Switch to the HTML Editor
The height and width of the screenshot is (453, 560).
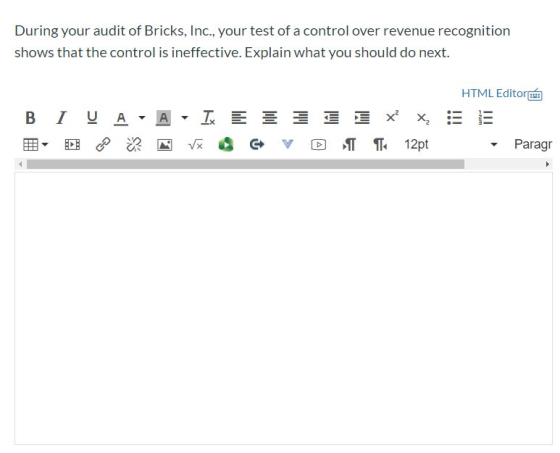tap(494, 93)
